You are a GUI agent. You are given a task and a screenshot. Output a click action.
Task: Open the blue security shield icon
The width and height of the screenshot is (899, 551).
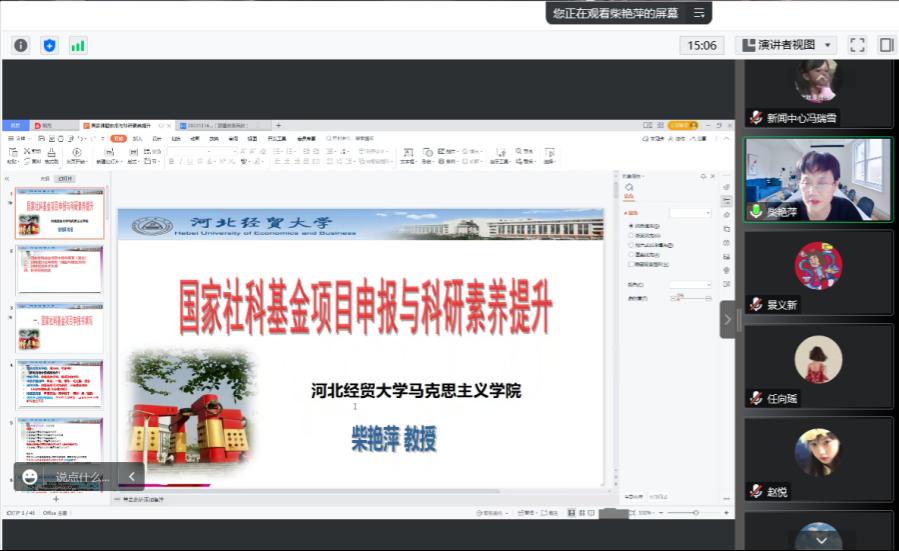tap(49, 45)
